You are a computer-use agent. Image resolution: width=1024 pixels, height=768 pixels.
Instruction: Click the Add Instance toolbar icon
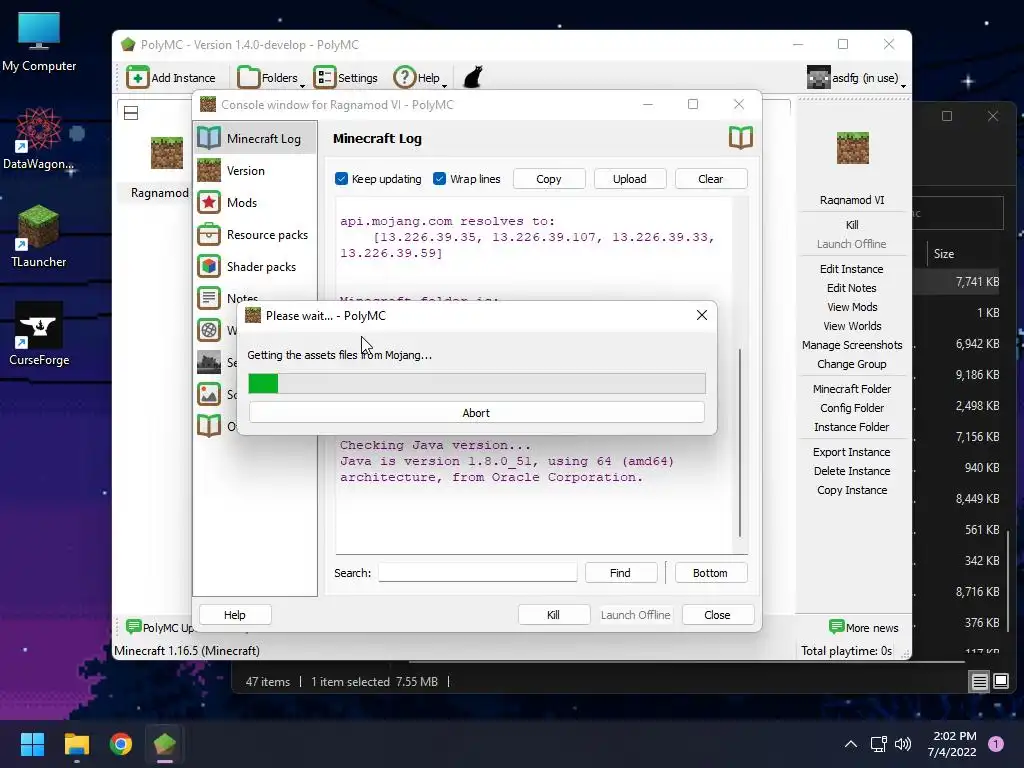(137, 78)
